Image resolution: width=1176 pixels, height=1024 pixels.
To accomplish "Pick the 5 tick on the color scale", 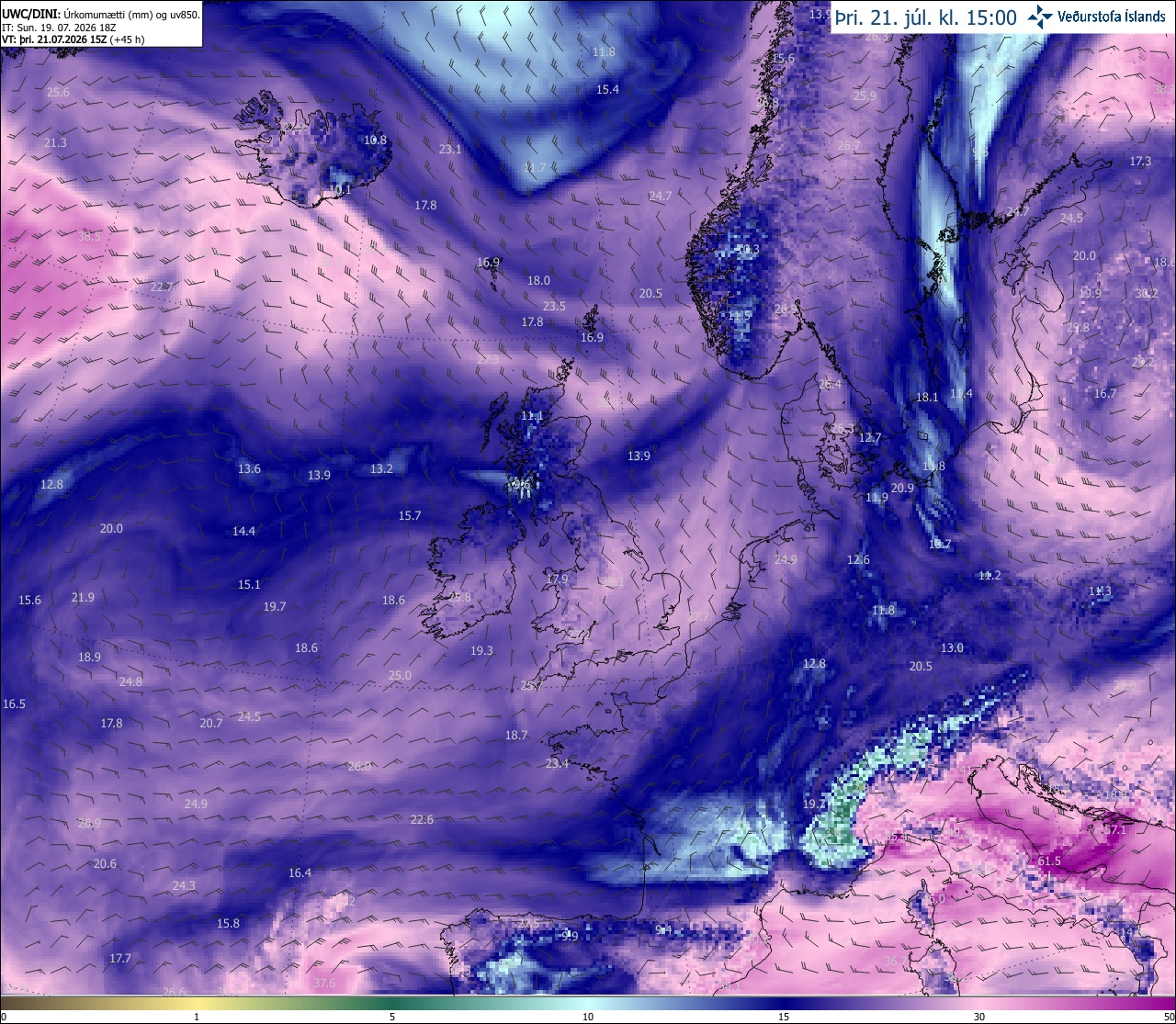I will (x=392, y=1017).
